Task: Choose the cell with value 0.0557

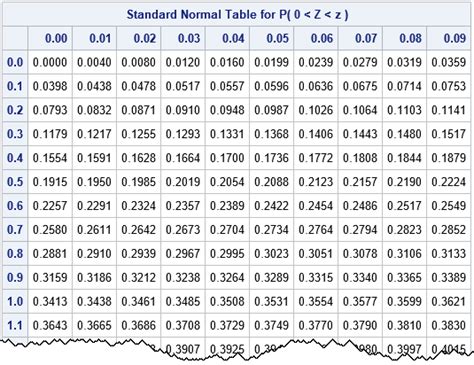Action: pos(227,86)
